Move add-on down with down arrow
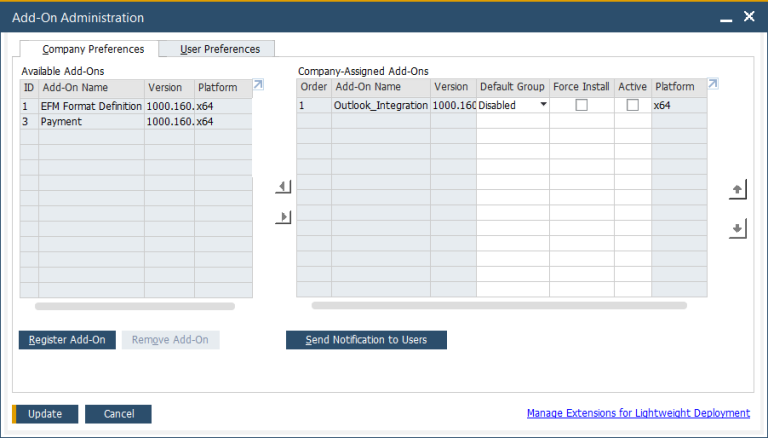 click(738, 229)
